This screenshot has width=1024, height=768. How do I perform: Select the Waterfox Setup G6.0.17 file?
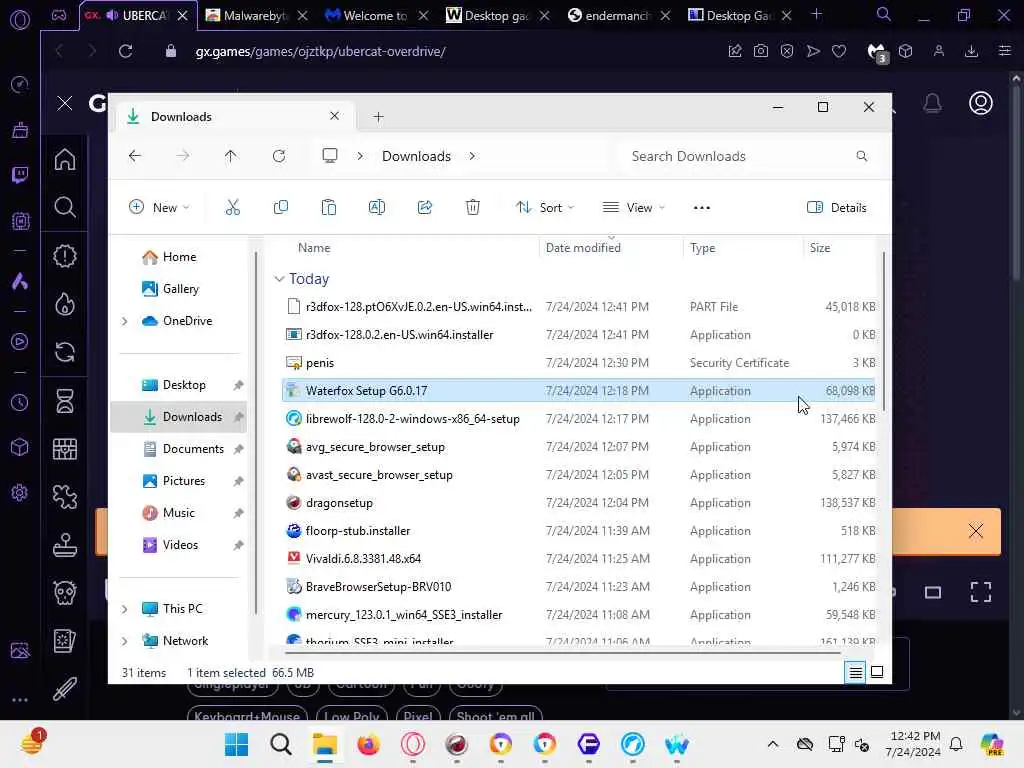pos(578,391)
